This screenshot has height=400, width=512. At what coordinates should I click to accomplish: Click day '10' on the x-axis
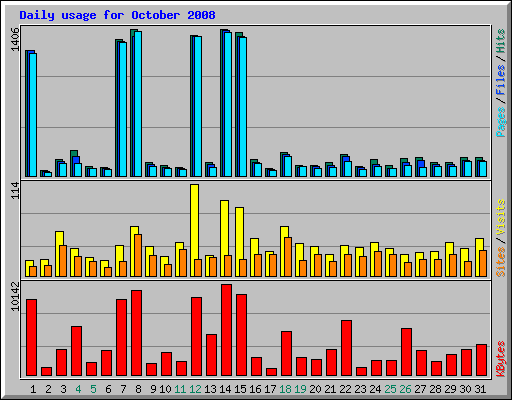pos(165,389)
